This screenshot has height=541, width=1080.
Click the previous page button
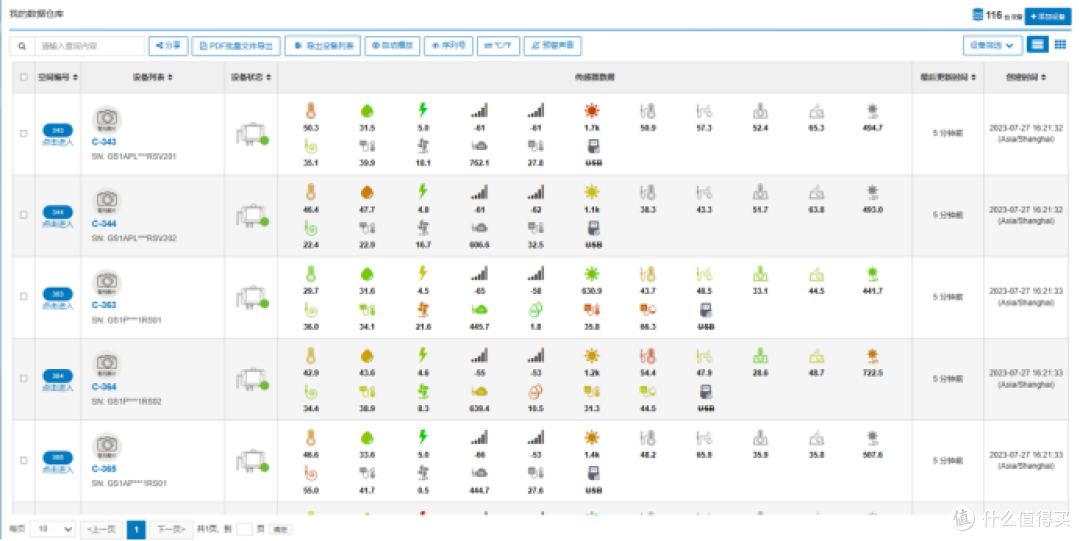101,529
